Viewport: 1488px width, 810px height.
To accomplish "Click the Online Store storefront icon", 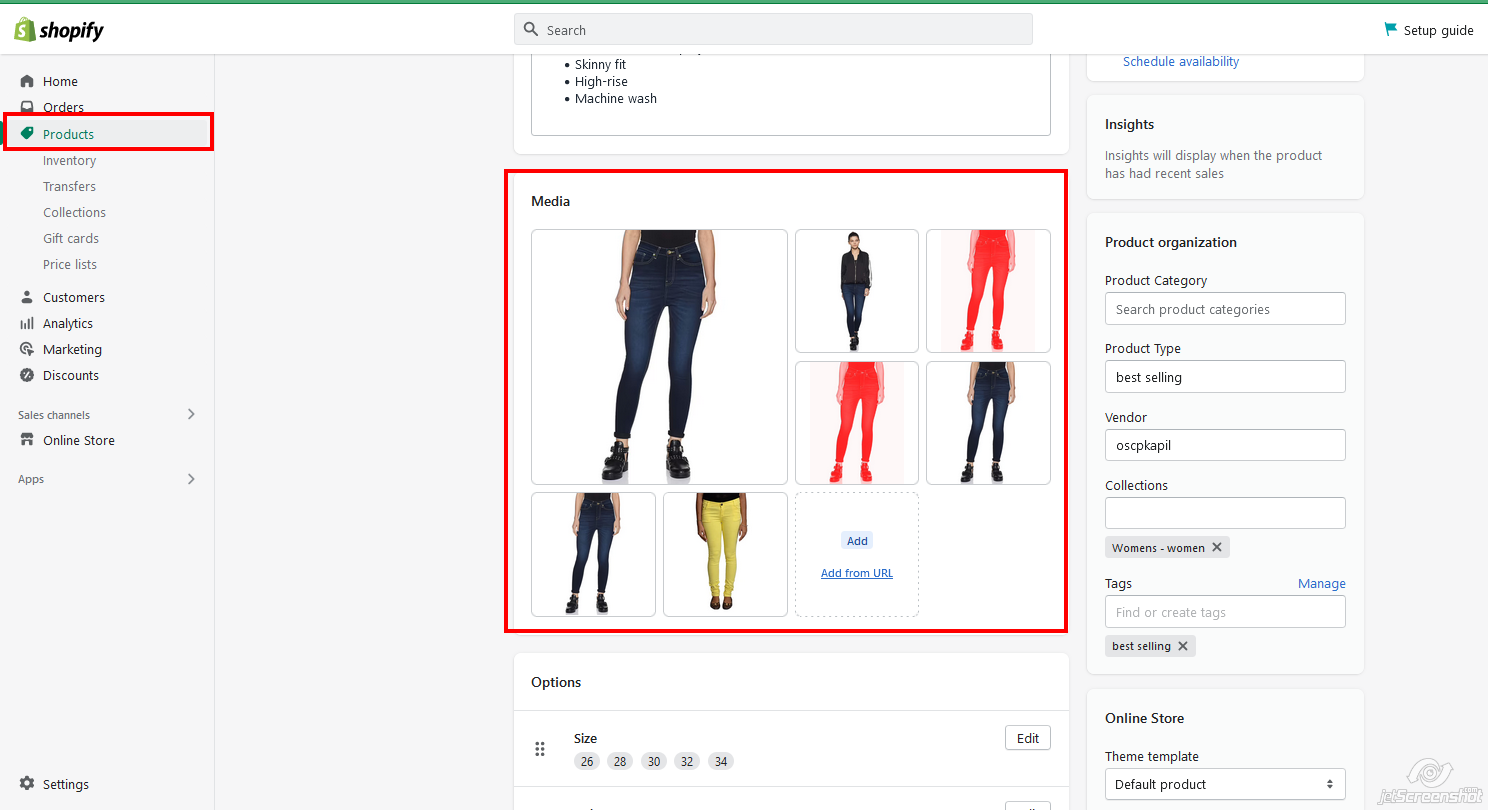I will pyautogui.click(x=27, y=440).
